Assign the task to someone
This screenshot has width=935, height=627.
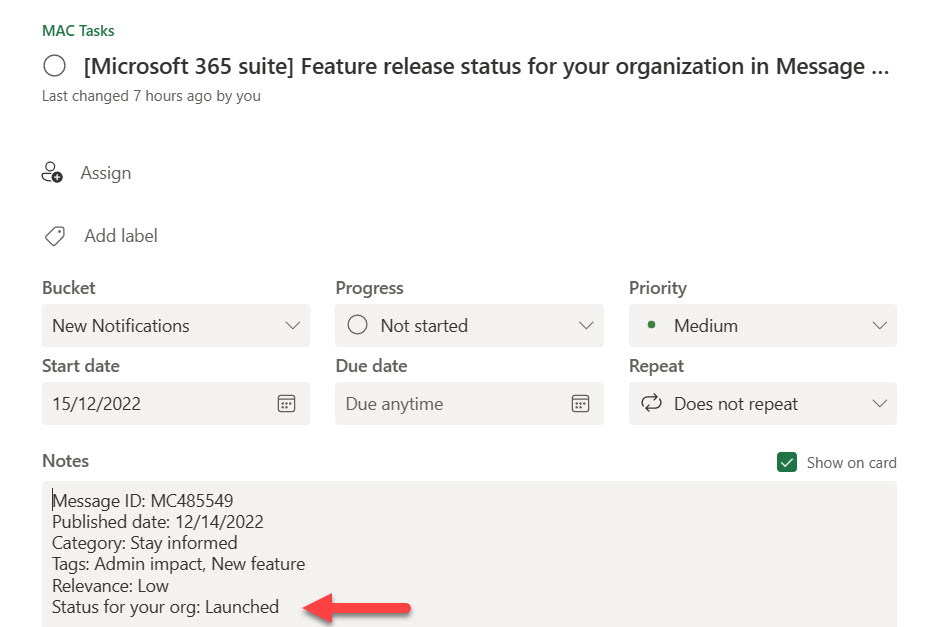(106, 173)
